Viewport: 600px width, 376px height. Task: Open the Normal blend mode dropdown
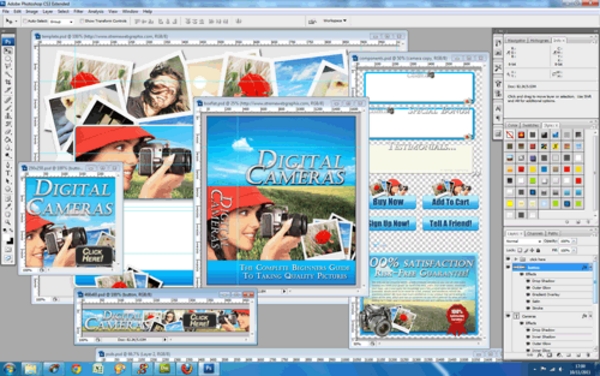pos(523,241)
